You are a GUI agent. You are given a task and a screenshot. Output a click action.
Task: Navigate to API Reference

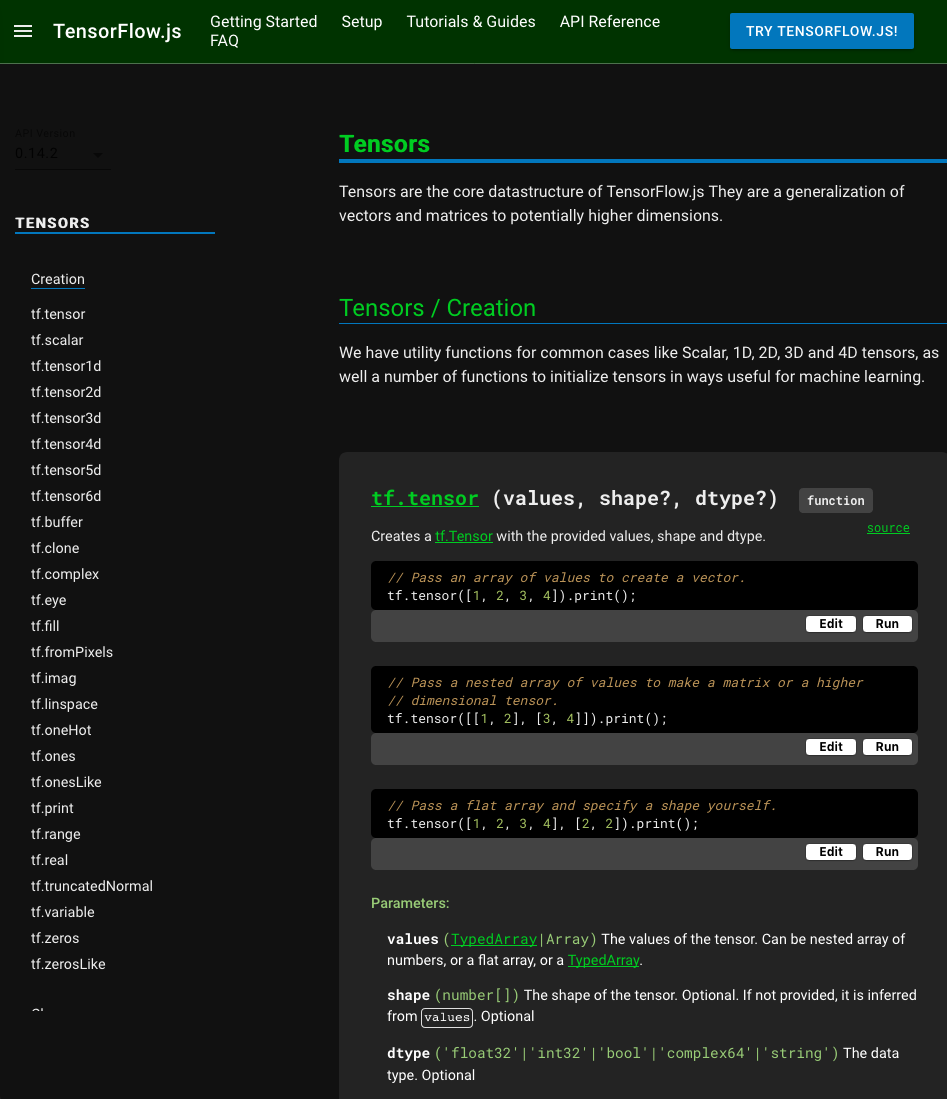[609, 21]
